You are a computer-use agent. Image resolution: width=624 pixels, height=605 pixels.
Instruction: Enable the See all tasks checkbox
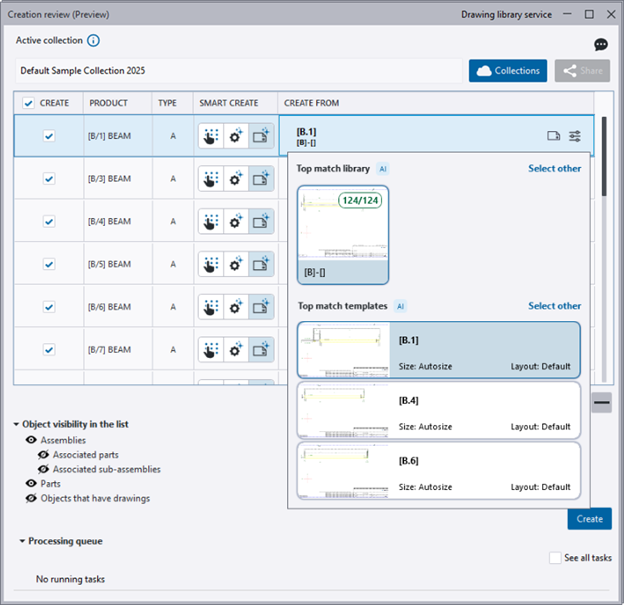[x=555, y=558]
